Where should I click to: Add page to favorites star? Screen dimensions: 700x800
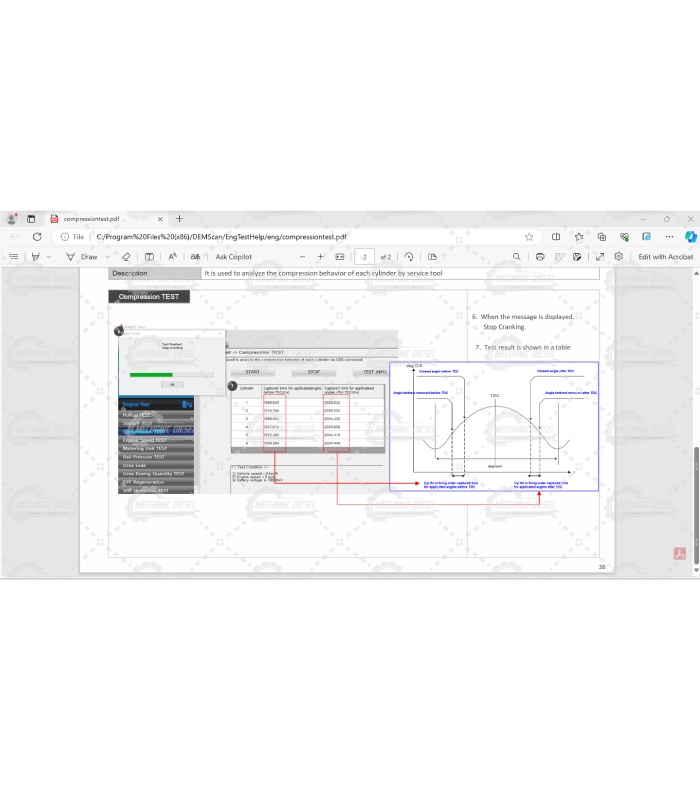[x=529, y=237]
